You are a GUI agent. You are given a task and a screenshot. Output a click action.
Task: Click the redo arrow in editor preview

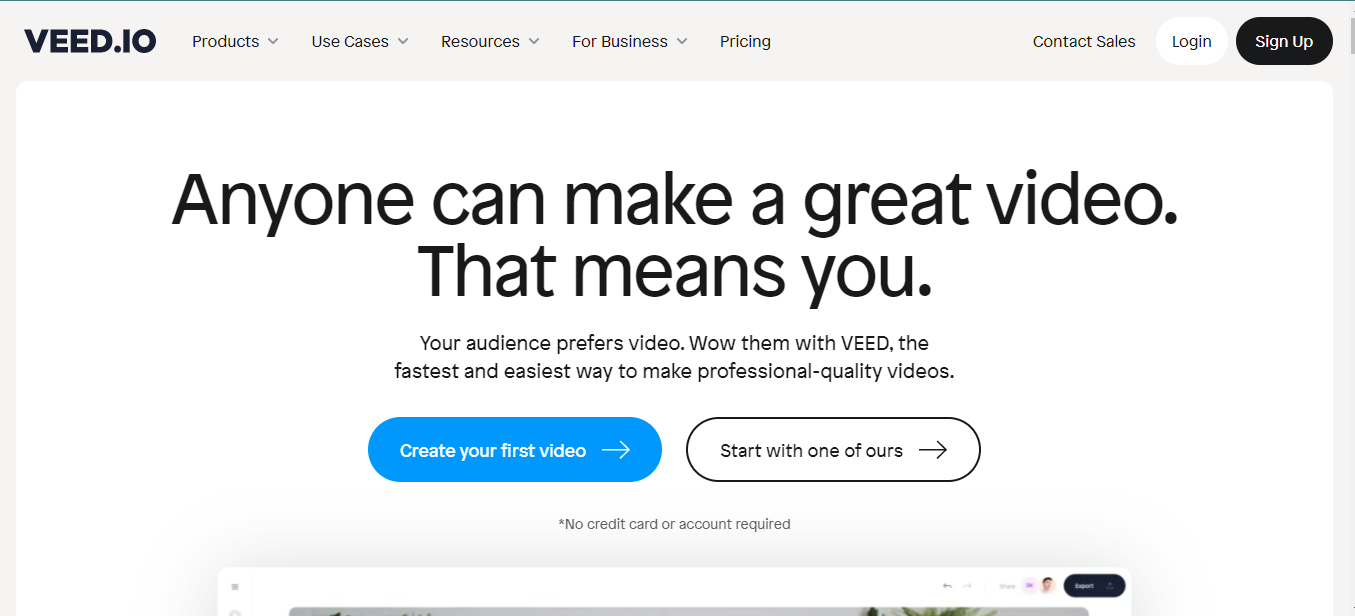[x=967, y=586]
